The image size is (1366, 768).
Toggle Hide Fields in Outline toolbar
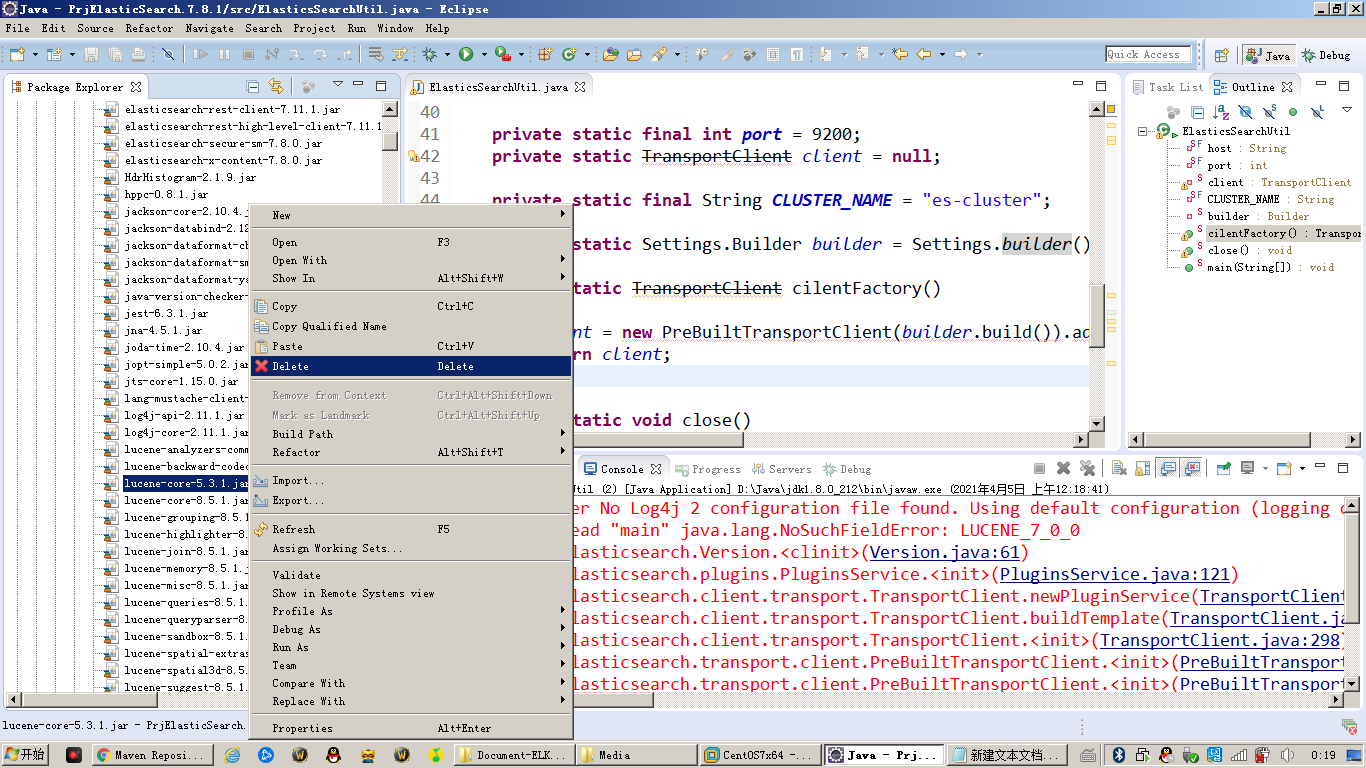click(1245, 112)
